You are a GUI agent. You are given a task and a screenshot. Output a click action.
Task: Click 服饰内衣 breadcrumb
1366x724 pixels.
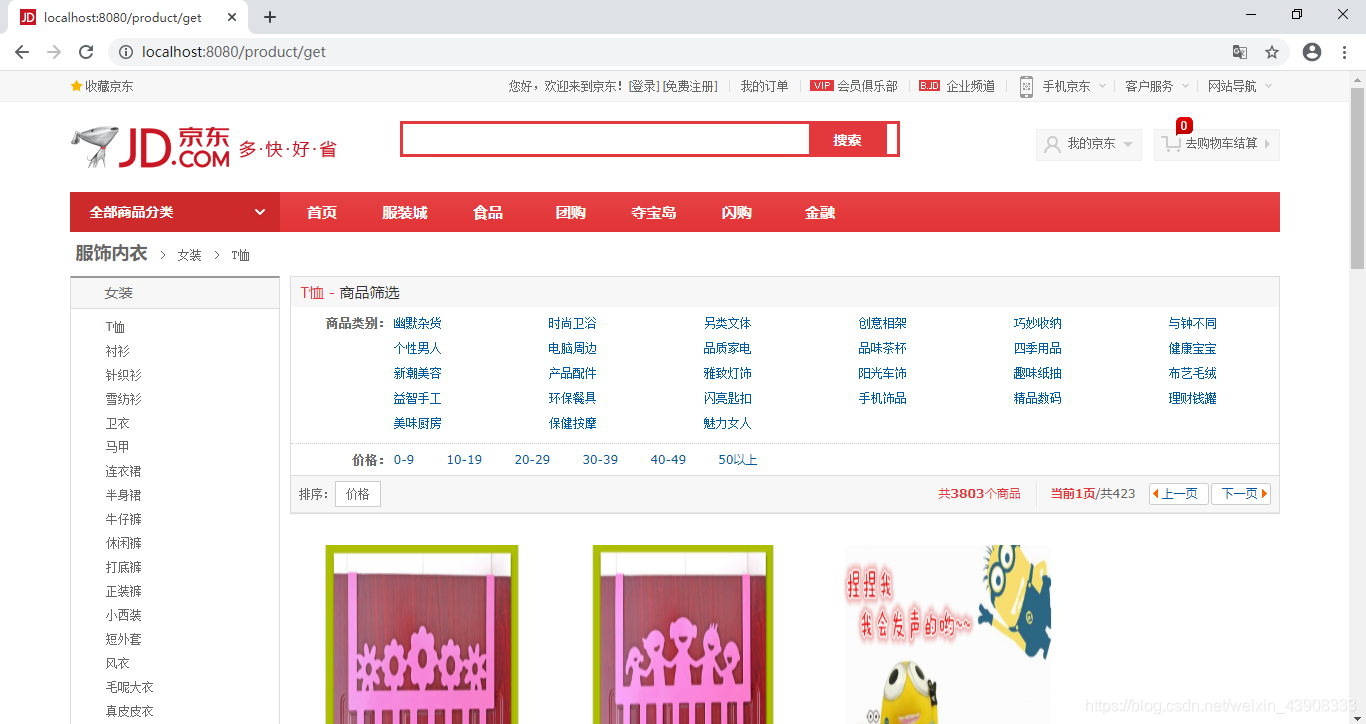click(x=111, y=254)
